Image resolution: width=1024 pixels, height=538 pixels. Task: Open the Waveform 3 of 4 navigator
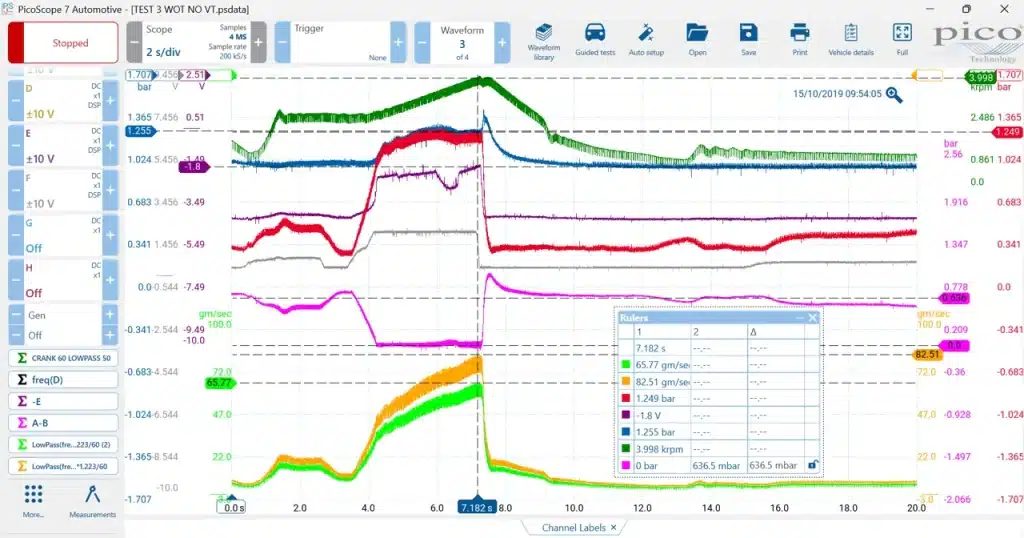[462, 42]
